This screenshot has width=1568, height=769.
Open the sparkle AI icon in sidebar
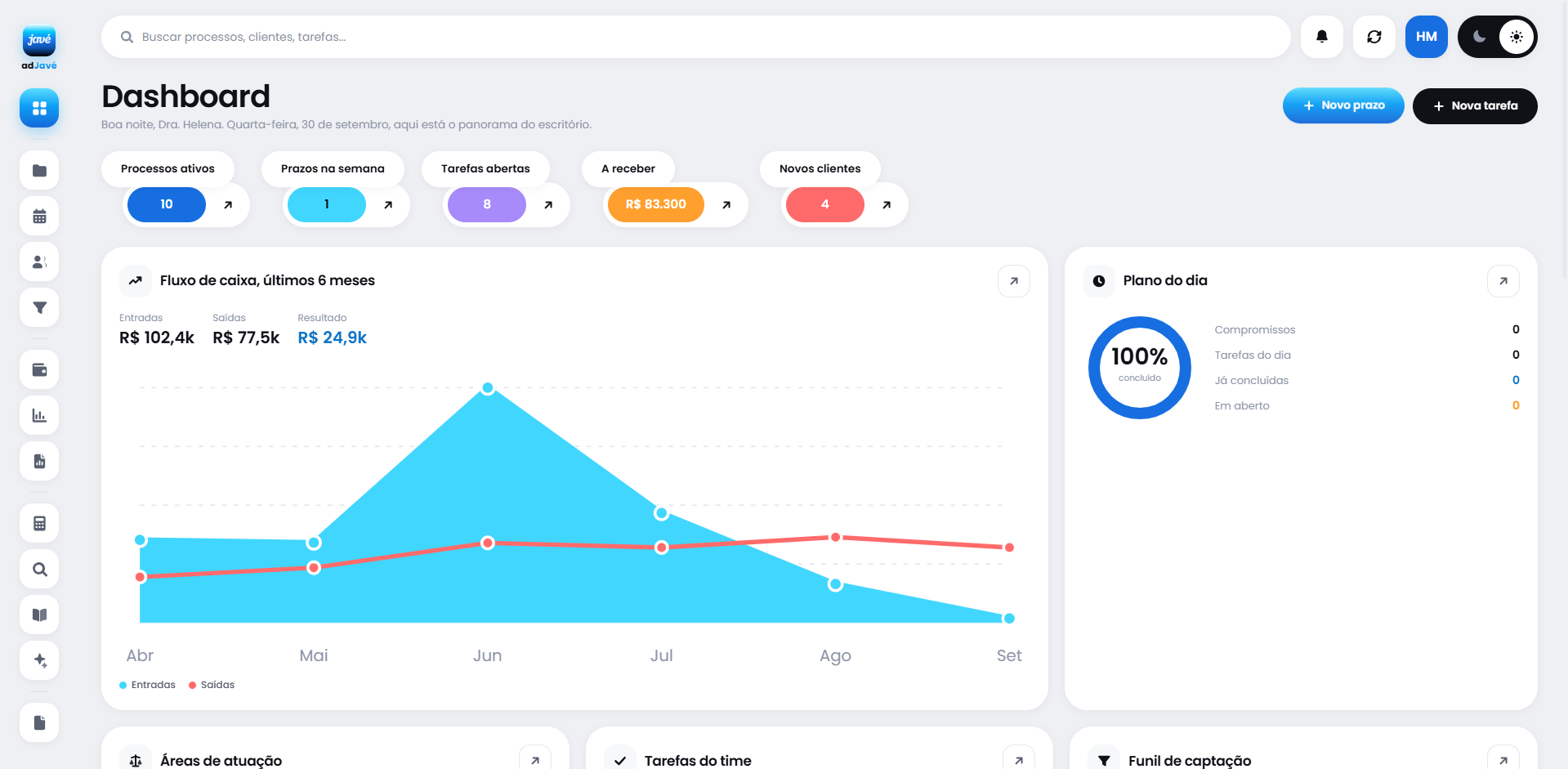pos(39,660)
